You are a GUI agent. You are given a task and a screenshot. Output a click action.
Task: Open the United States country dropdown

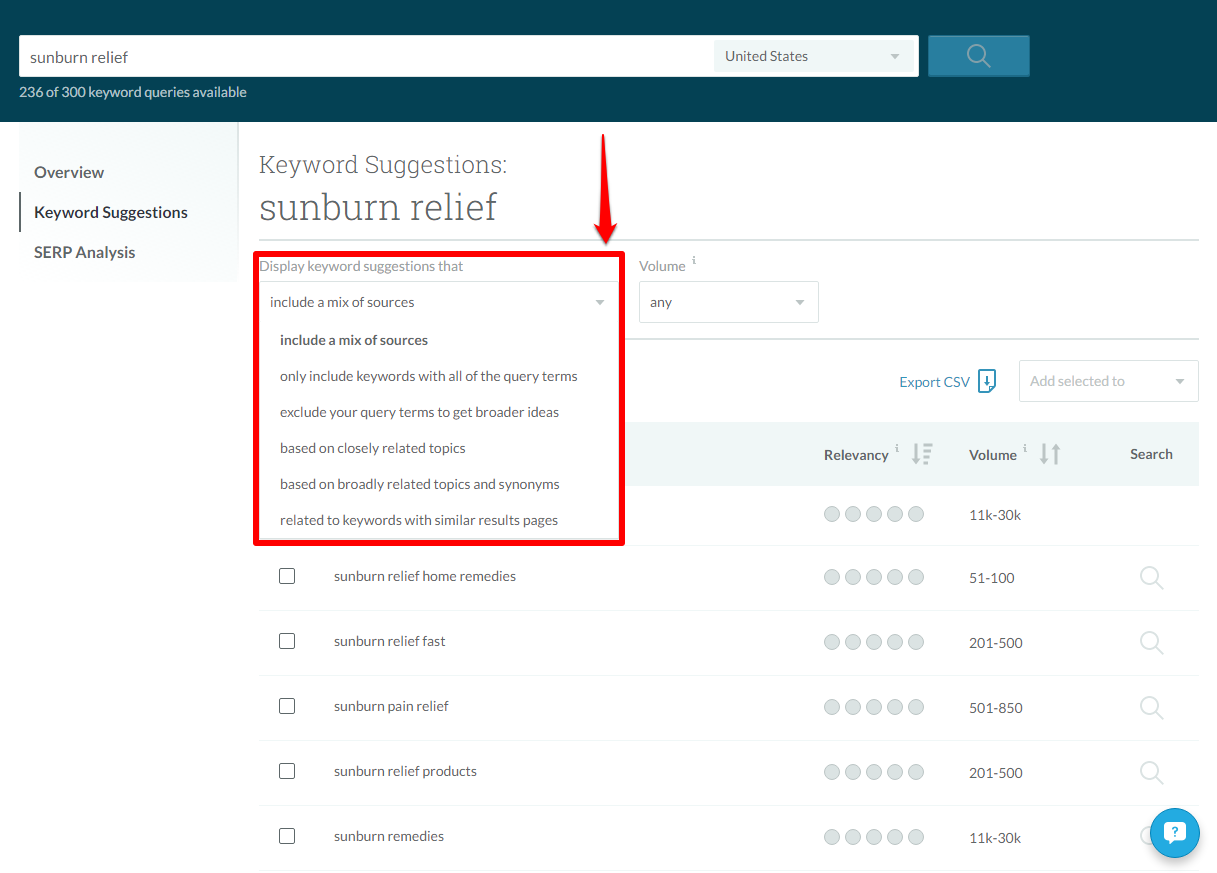[x=813, y=55]
